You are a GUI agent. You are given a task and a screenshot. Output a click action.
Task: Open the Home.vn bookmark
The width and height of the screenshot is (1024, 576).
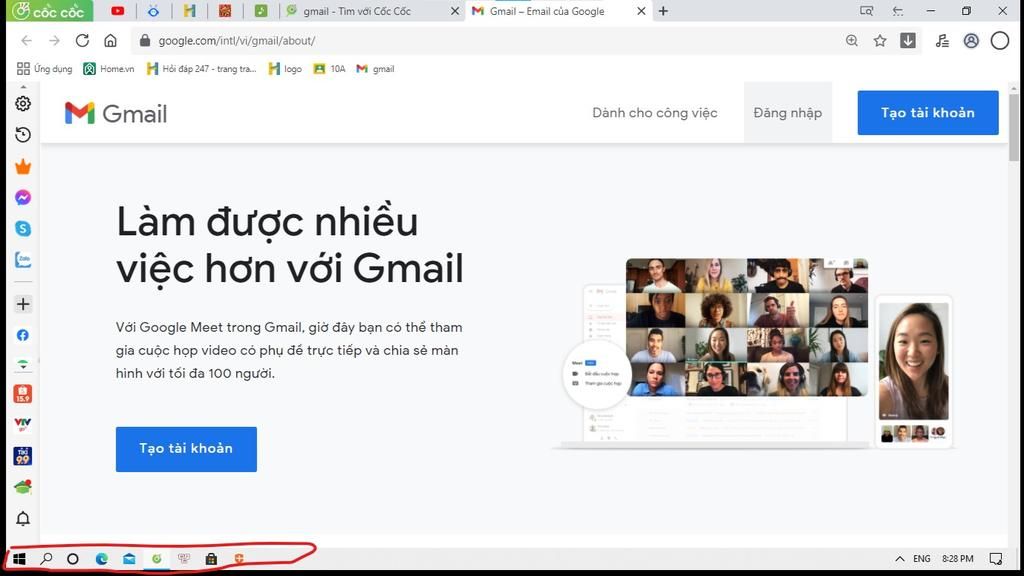coord(109,69)
